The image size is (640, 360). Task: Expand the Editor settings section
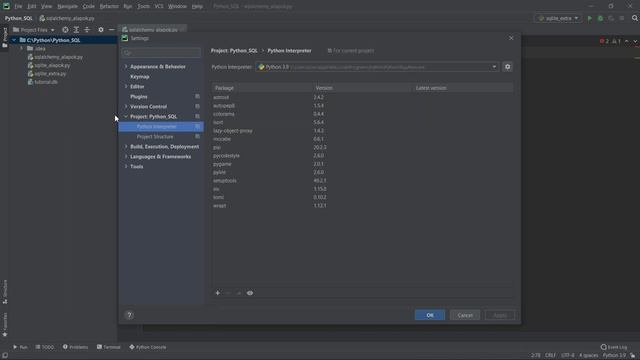pyautogui.click(x=126, y=87)
